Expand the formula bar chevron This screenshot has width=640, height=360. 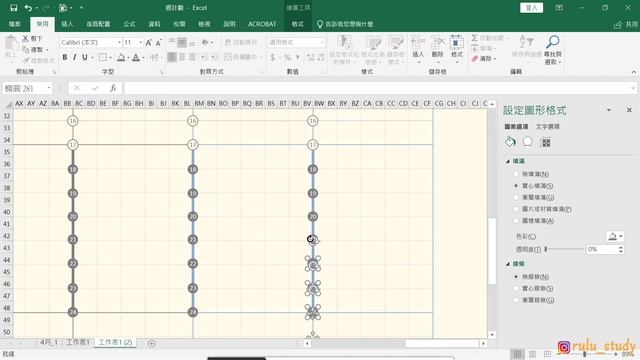[633, 88]
